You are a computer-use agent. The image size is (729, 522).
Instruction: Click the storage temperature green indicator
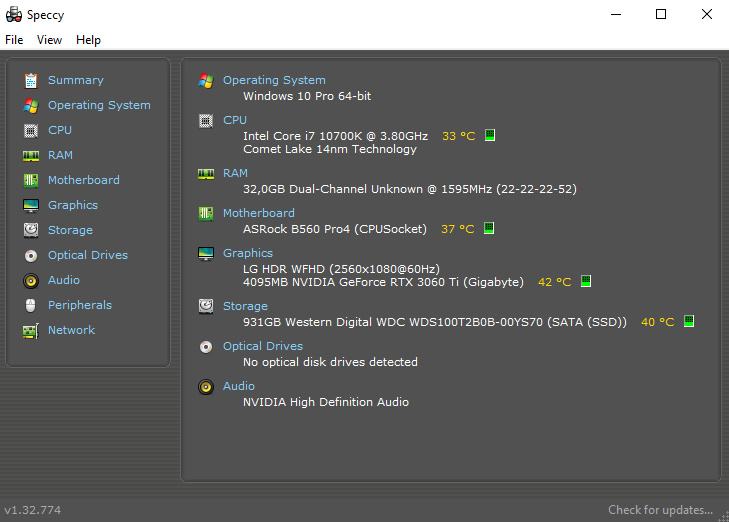pyautogui.click(x=688, y=322)
